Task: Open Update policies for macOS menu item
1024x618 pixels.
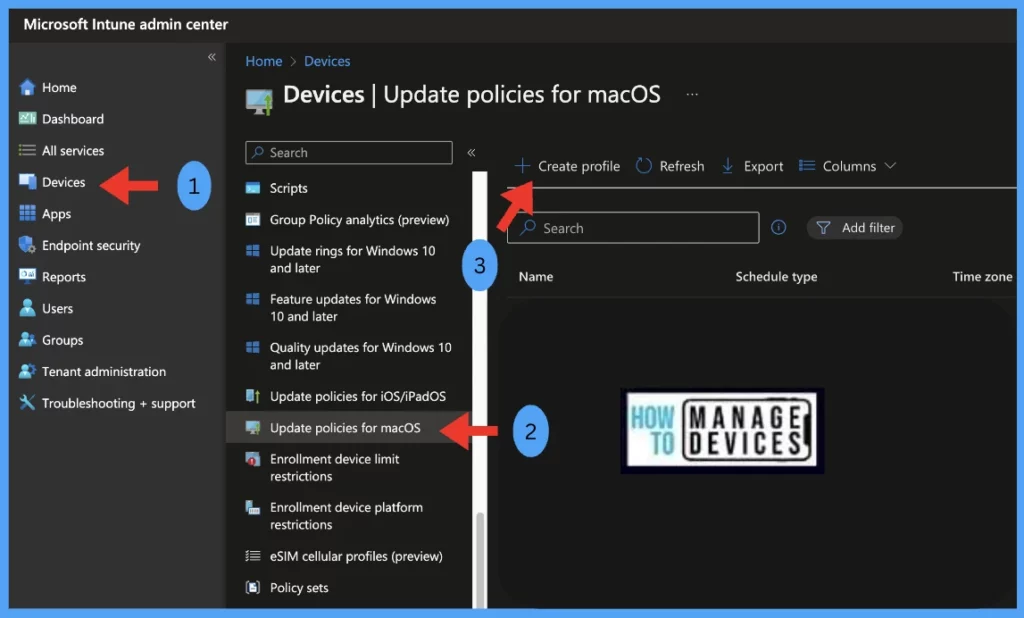Action: [347, 427]
